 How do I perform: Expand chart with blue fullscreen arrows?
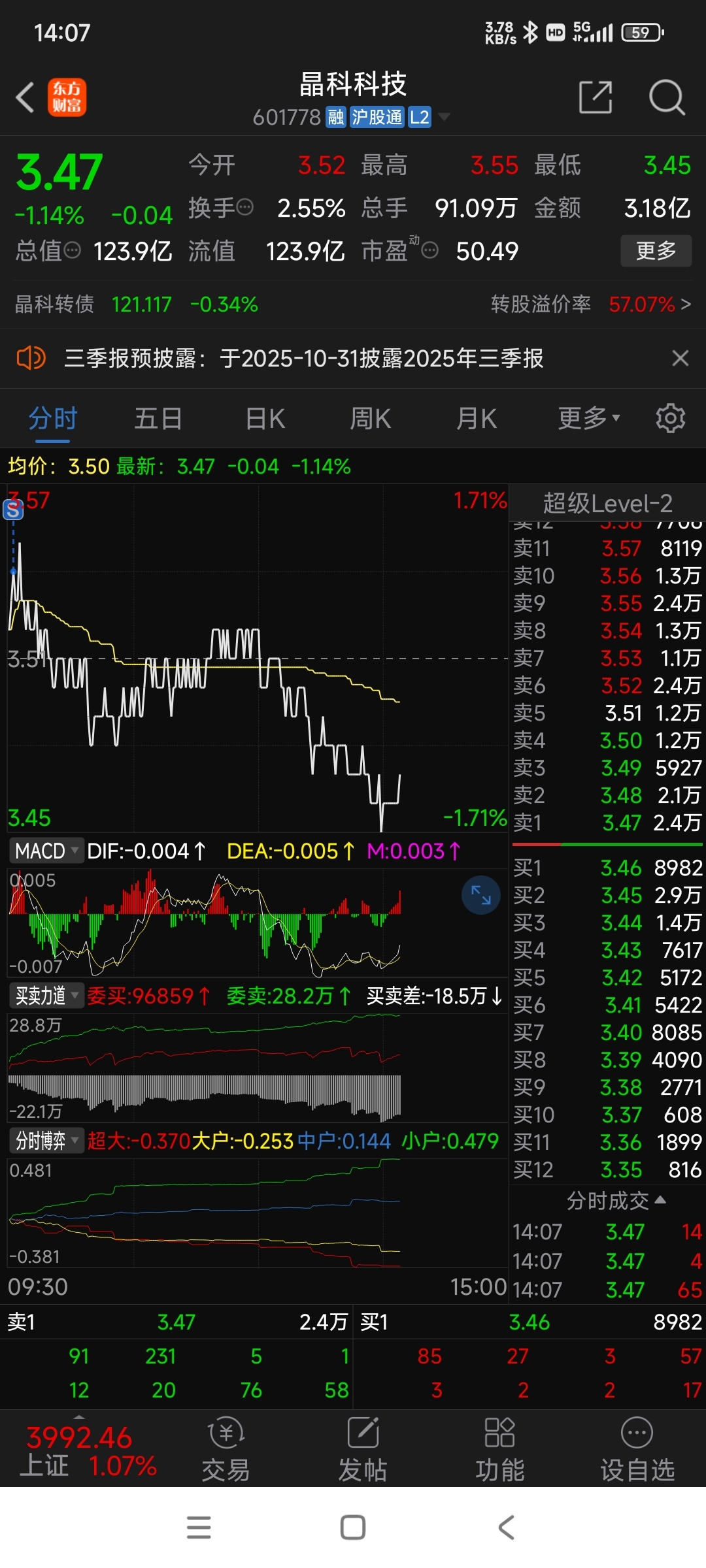pyautogui.click(x=480, y=894)
